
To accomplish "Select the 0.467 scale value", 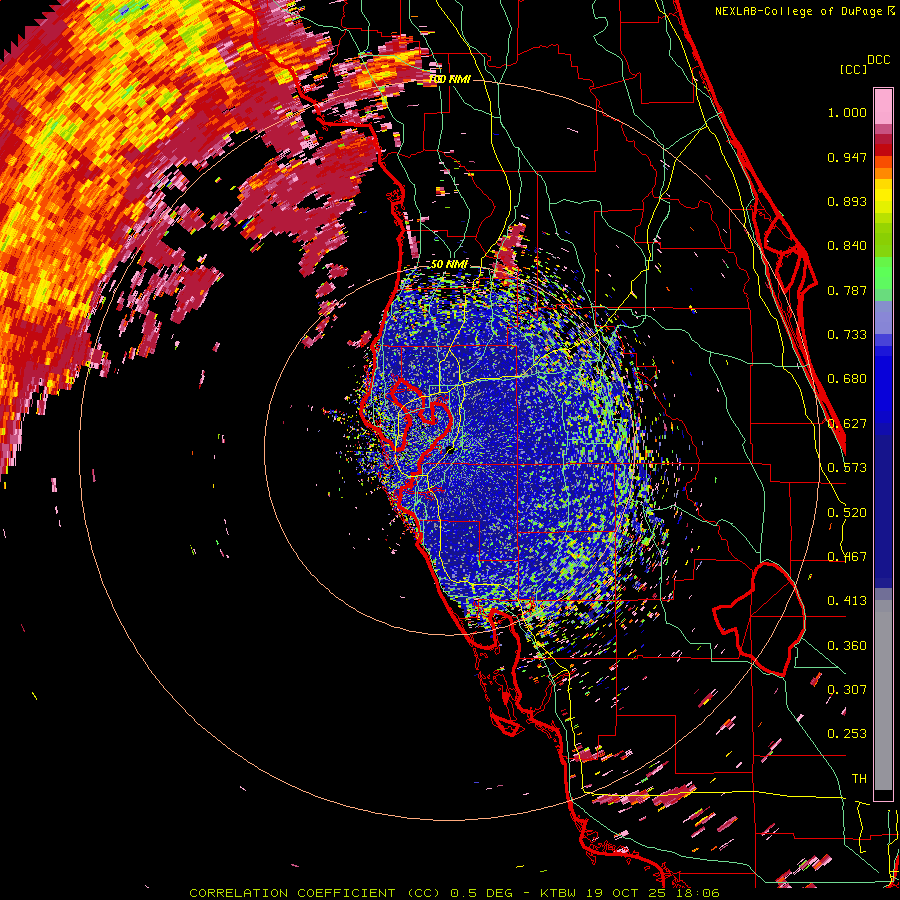I will pyautogui.click(x=847, y=557).
